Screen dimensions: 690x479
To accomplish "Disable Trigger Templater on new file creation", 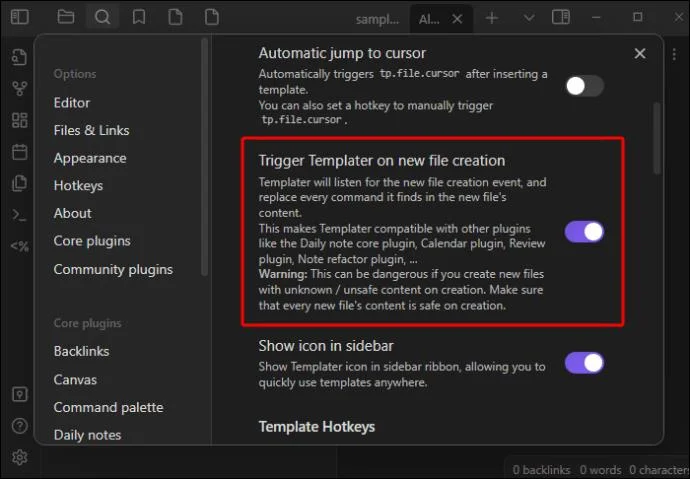I will [x=584, y=232].
